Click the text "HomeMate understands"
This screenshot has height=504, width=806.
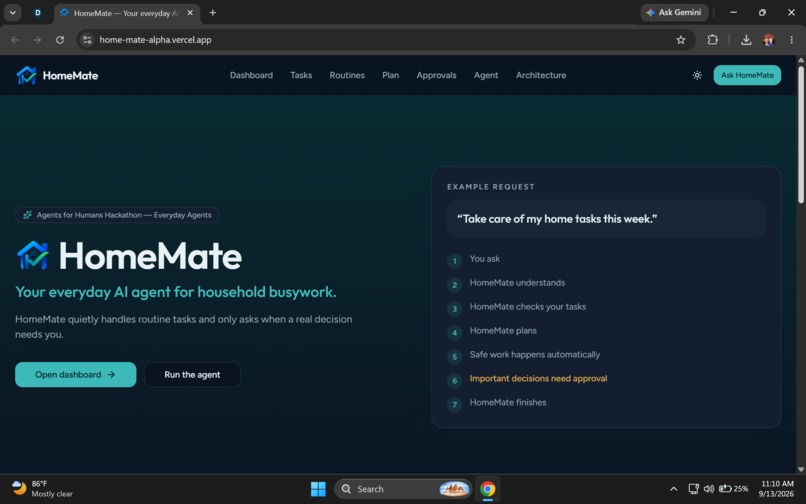[517, 282]
